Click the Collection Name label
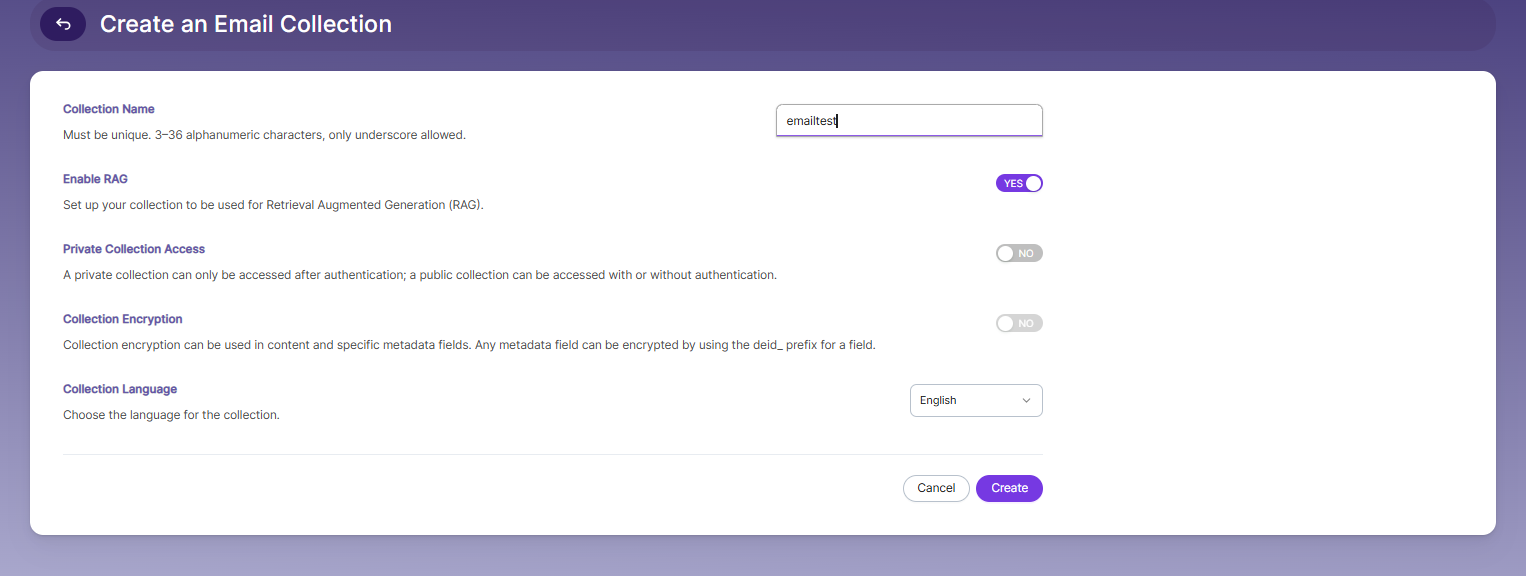Viewport: 1526px width, 576px height. point(109,109)
